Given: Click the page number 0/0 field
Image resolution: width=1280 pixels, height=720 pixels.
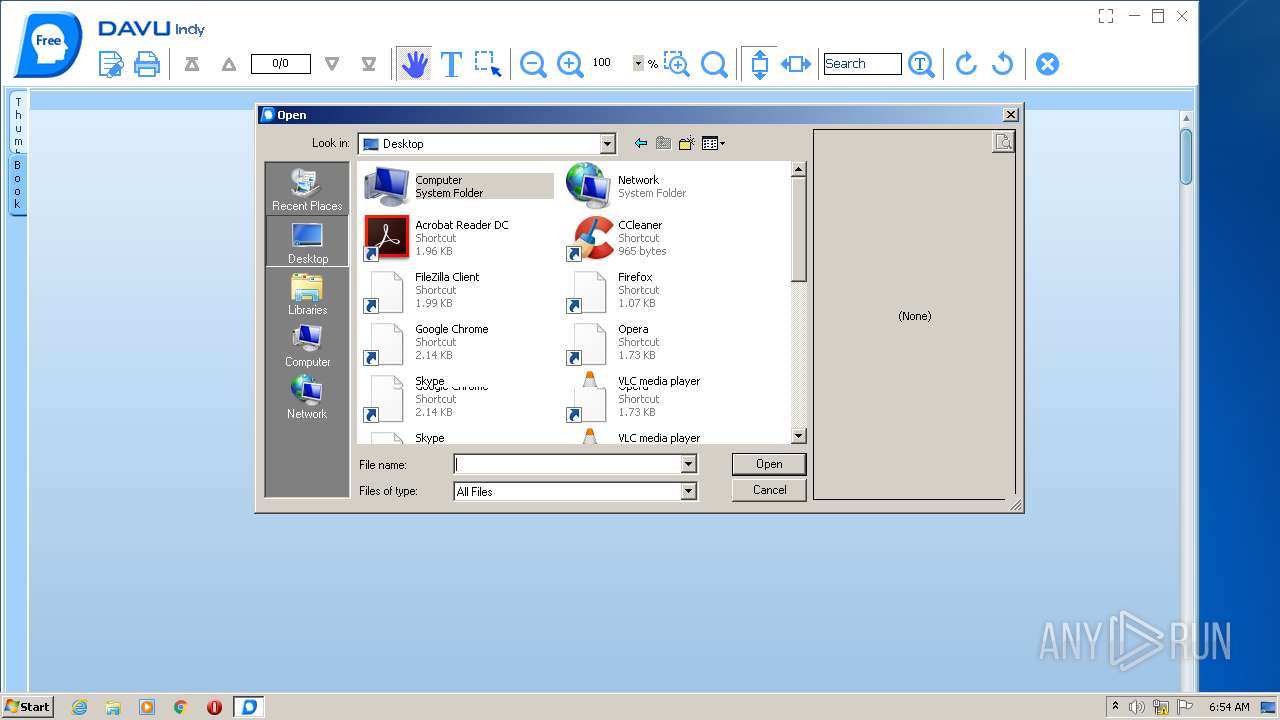Looking at the screenshot, I should (280, 64).
